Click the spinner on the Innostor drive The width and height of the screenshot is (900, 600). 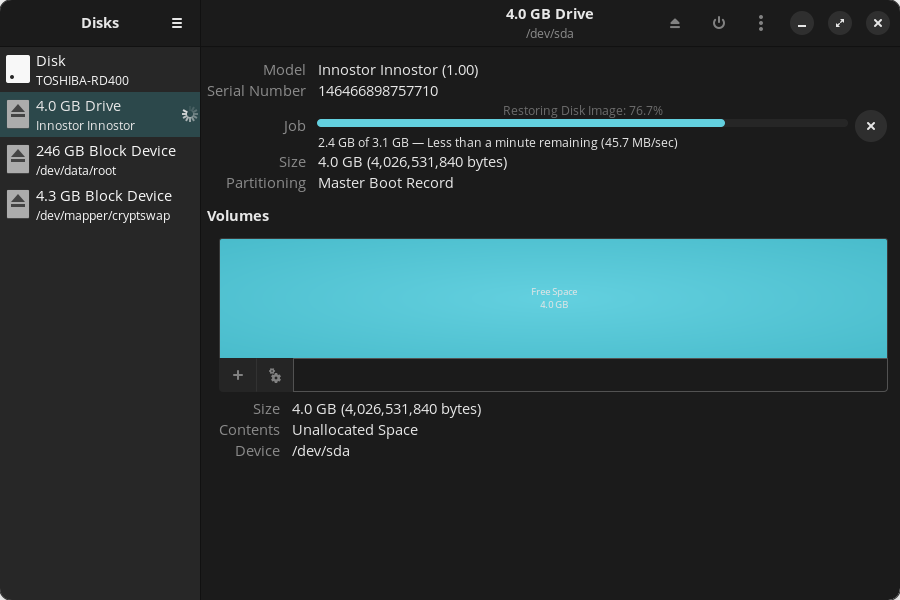(x=188, y=115)
